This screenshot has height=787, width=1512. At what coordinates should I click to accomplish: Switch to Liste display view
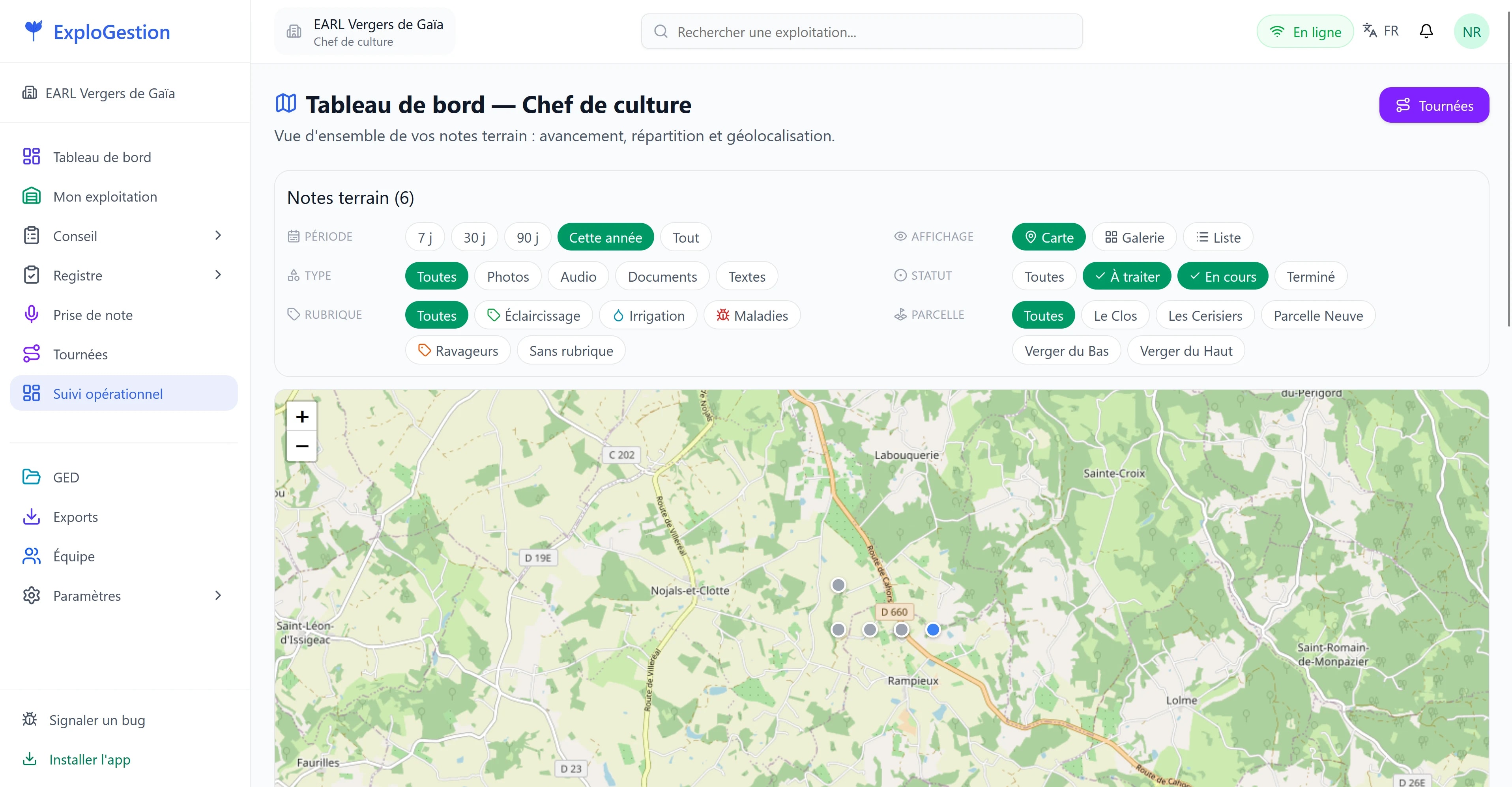pyautogui.click(x=1218, y=237)
